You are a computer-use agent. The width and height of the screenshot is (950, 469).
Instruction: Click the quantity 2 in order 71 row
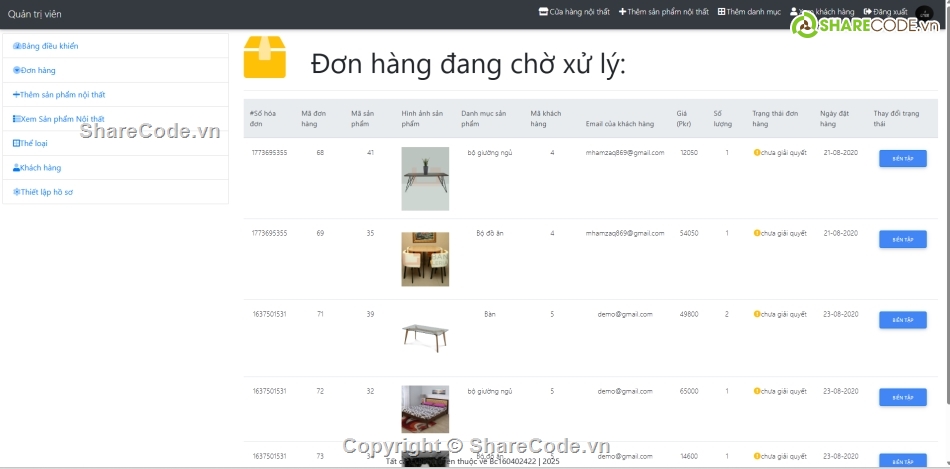pos(727,314)
